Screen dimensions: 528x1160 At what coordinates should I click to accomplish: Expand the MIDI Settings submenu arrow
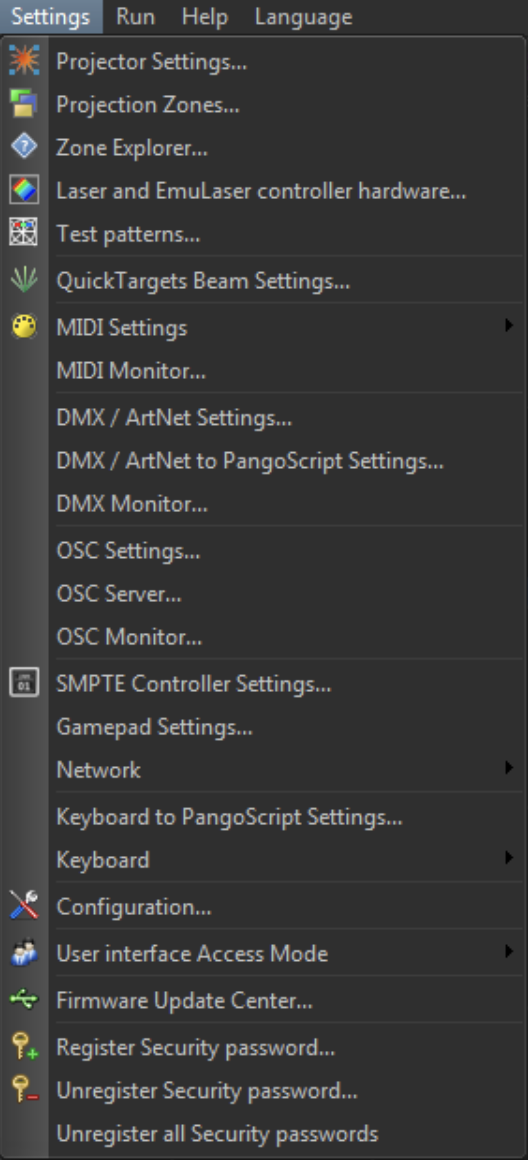[509, 326]
